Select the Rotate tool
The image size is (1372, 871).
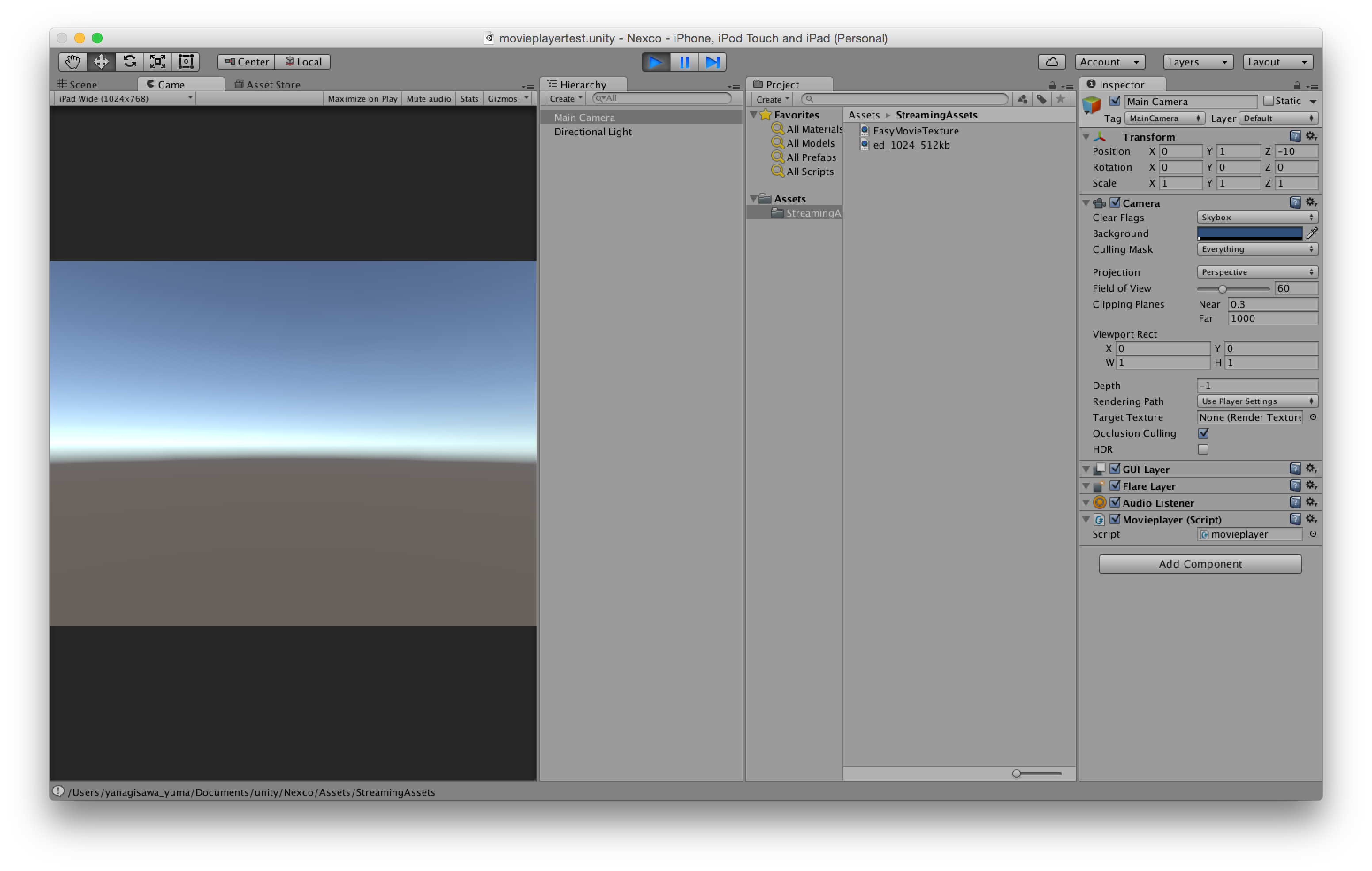pos(130,61)
